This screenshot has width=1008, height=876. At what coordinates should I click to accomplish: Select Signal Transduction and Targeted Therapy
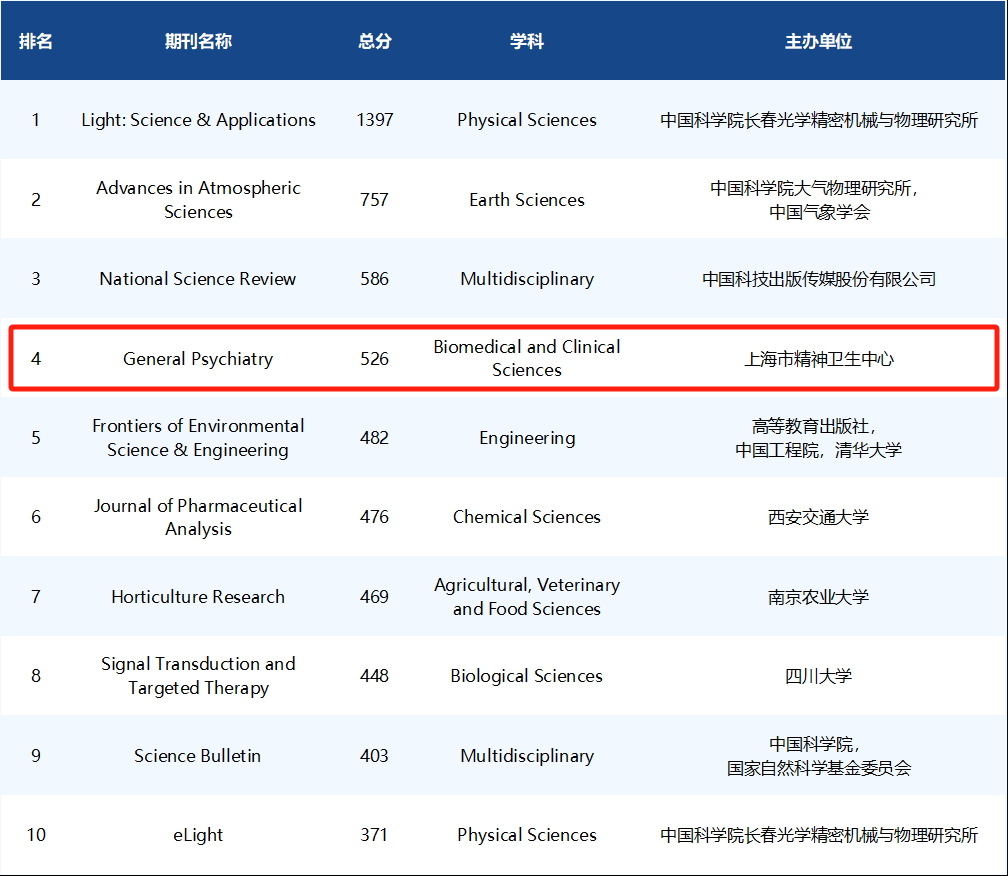tap(198, 676)
